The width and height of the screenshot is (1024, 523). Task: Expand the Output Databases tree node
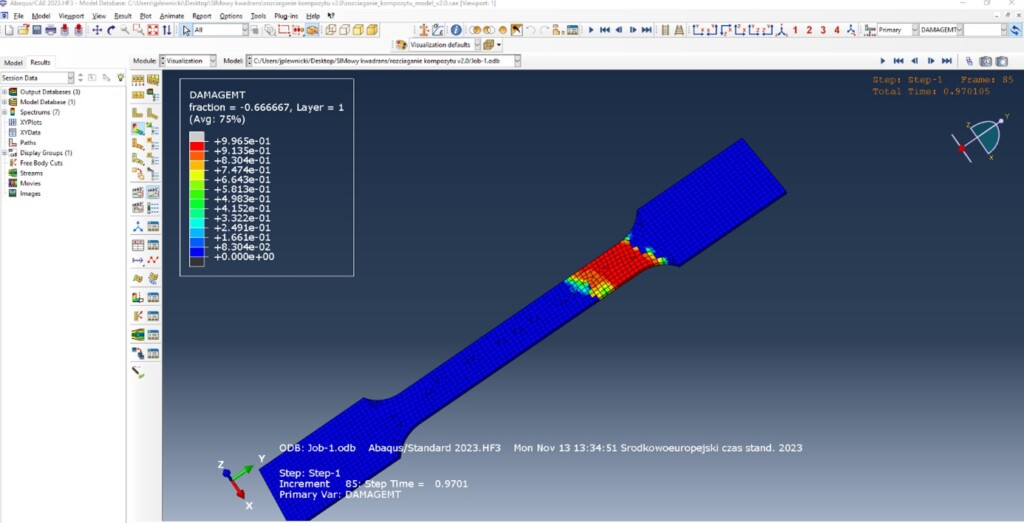(5, 92)
